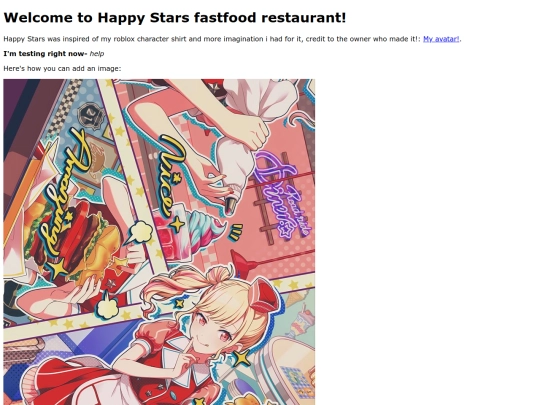540x405 pixels.
Task: Click the yellow sparkle star below Nice
Action: point(177,225)
